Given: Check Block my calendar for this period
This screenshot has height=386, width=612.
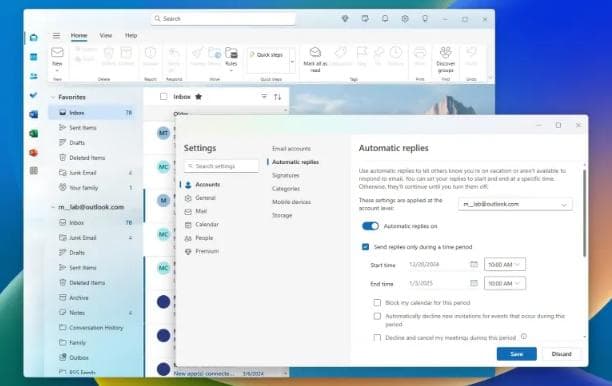Looking at the screenshot, I should [377, 302].
